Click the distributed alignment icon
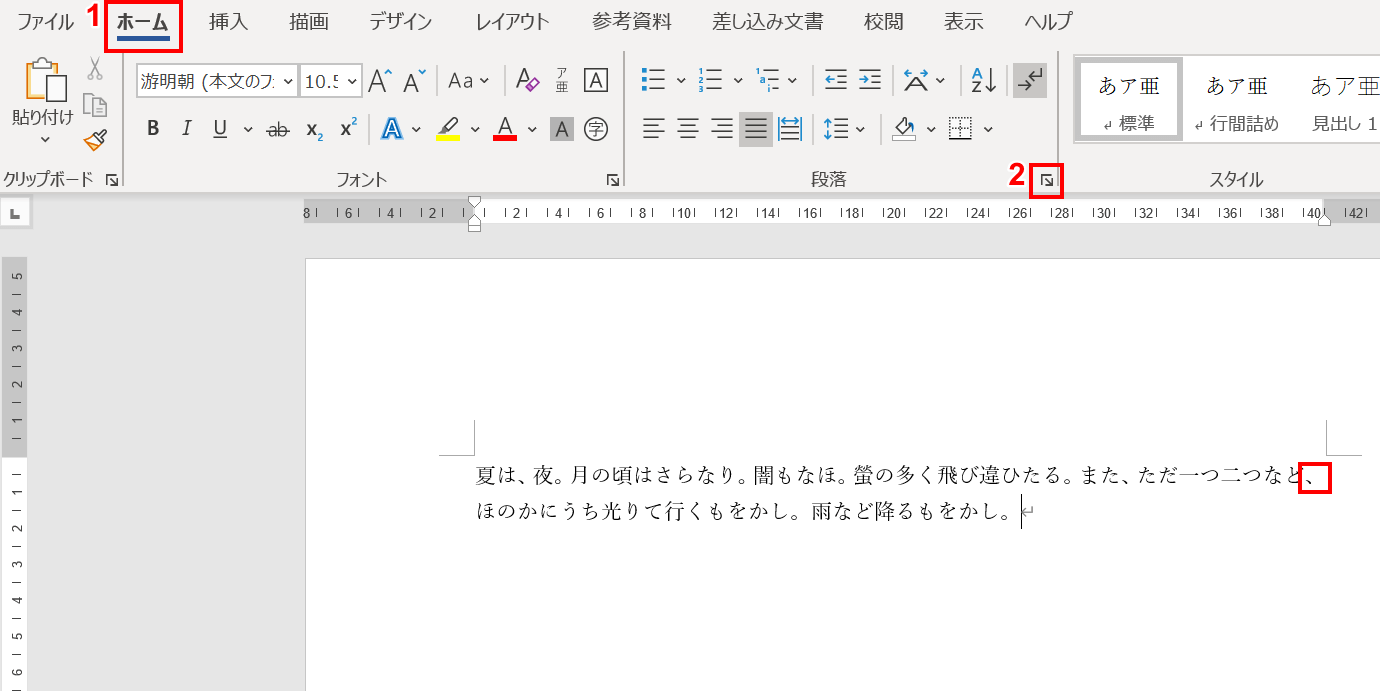Image resolution: width=1380 pixels, height=691 pixels. point(790,128)
